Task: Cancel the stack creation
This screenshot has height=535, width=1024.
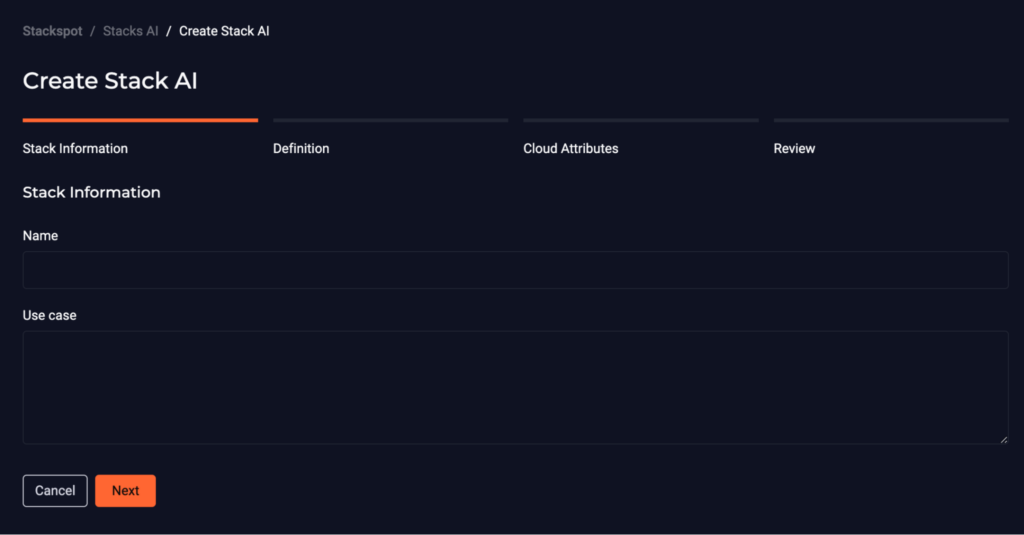Action: [55, 491]
